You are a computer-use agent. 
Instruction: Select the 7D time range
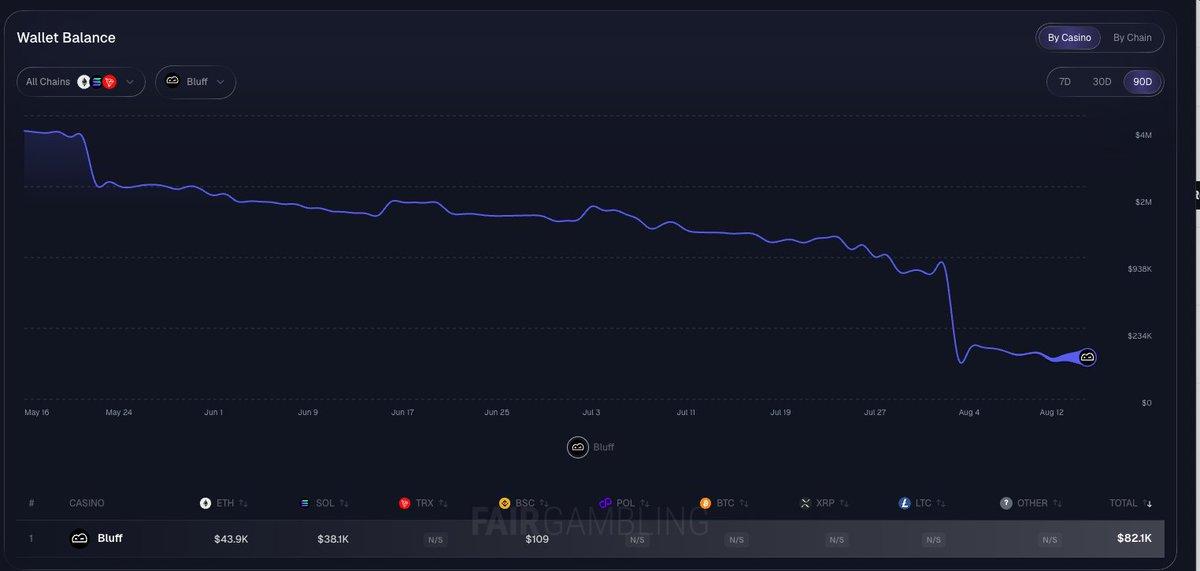(x=1065, y=82)
